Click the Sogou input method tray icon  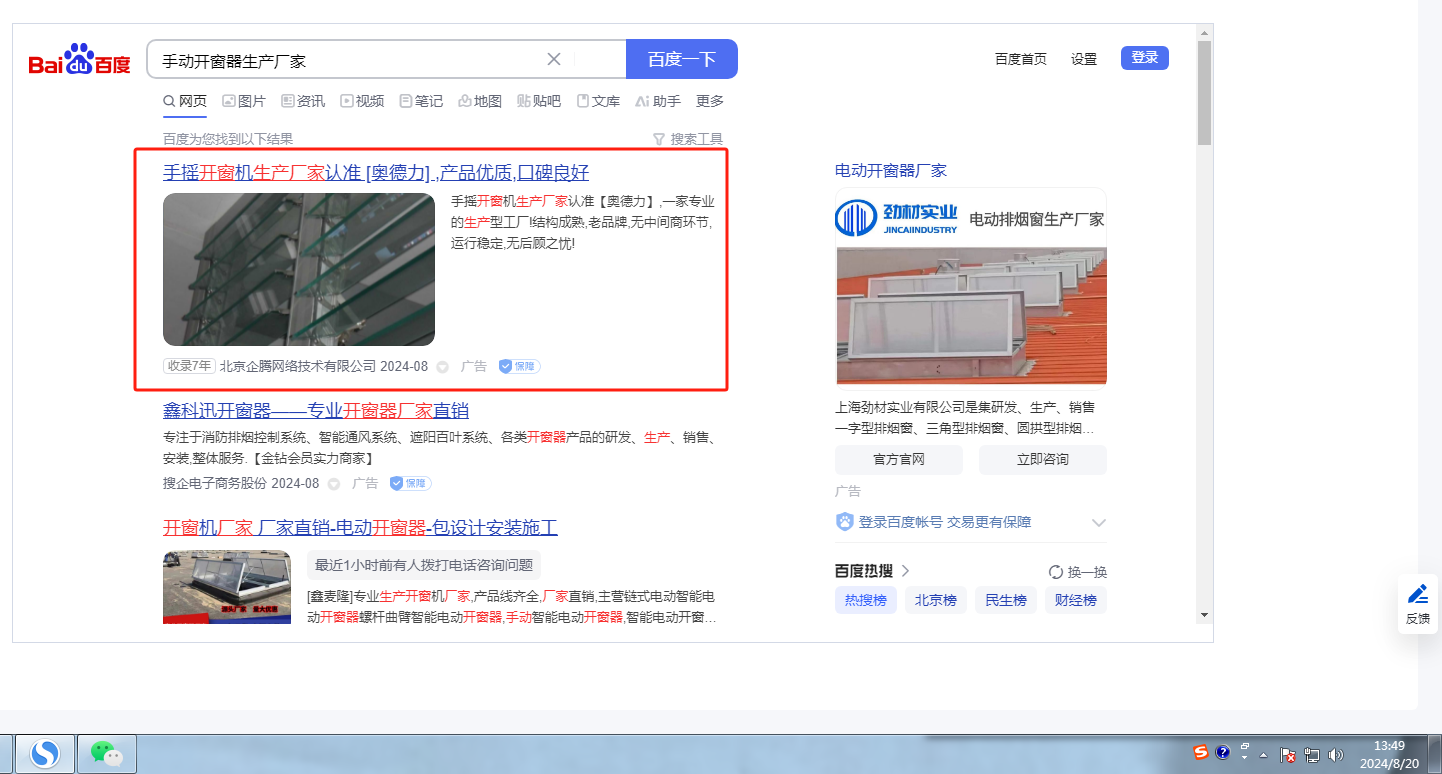(x=1201, y=752)
